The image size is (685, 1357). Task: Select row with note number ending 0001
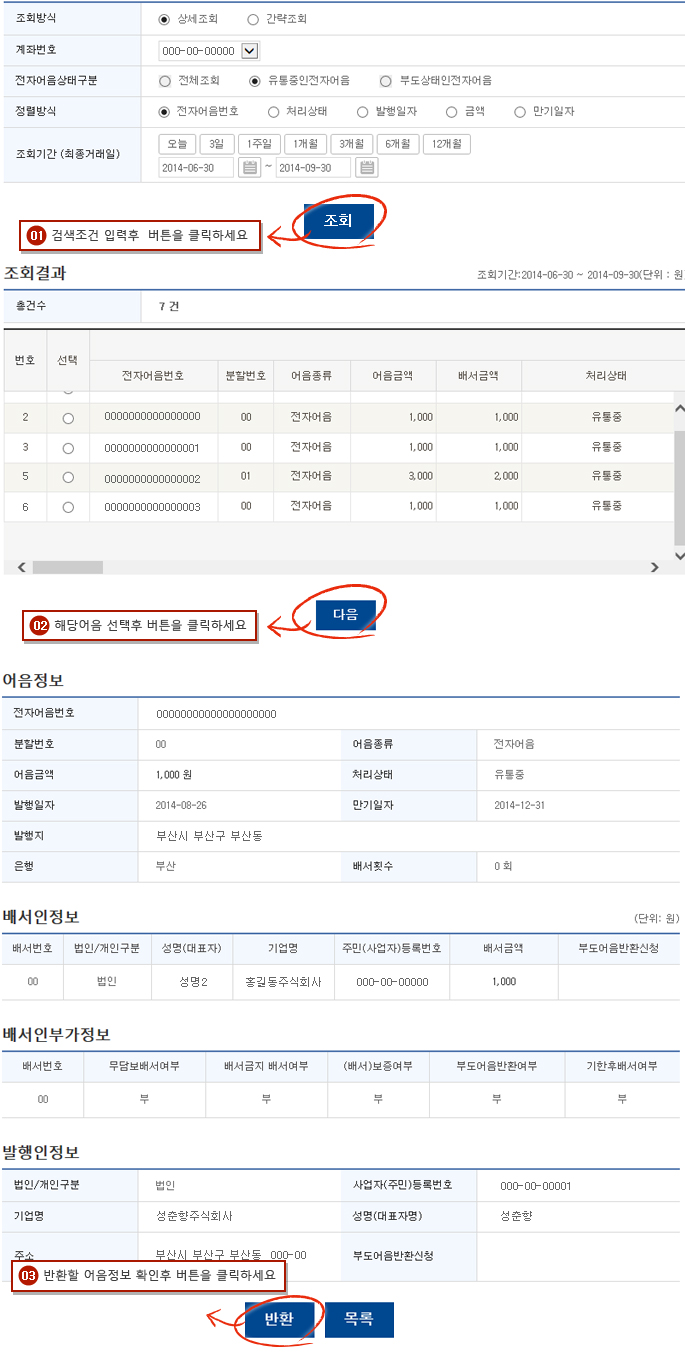[x=68, y=448]
